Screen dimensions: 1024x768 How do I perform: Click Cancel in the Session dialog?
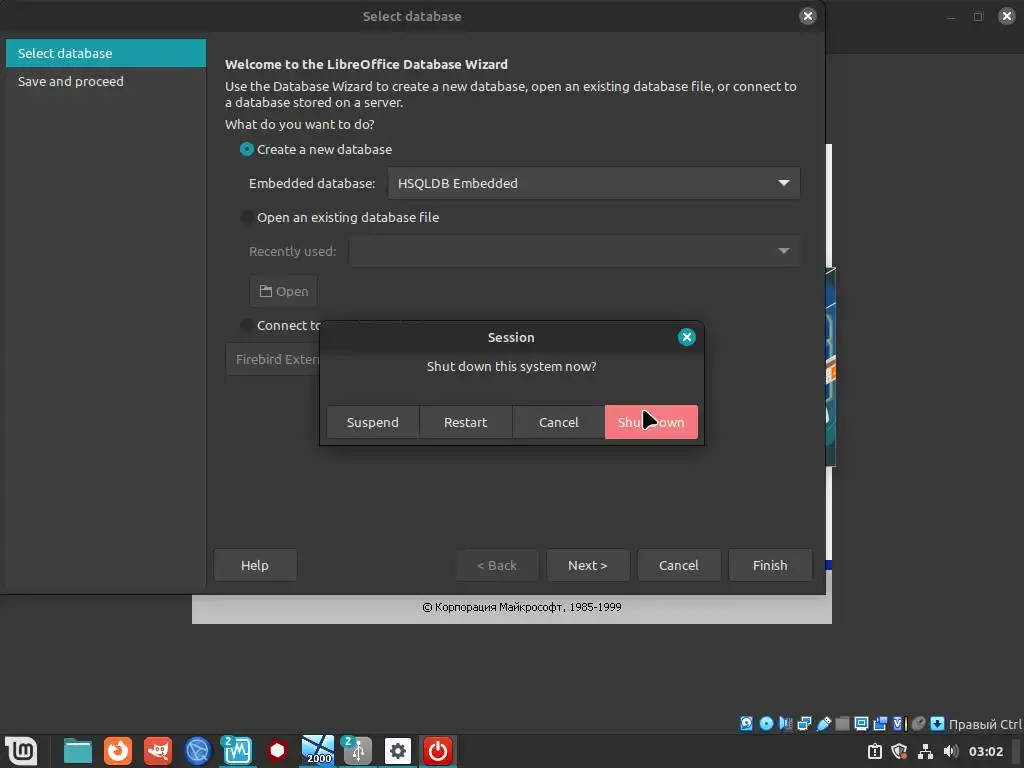point(558,422)
